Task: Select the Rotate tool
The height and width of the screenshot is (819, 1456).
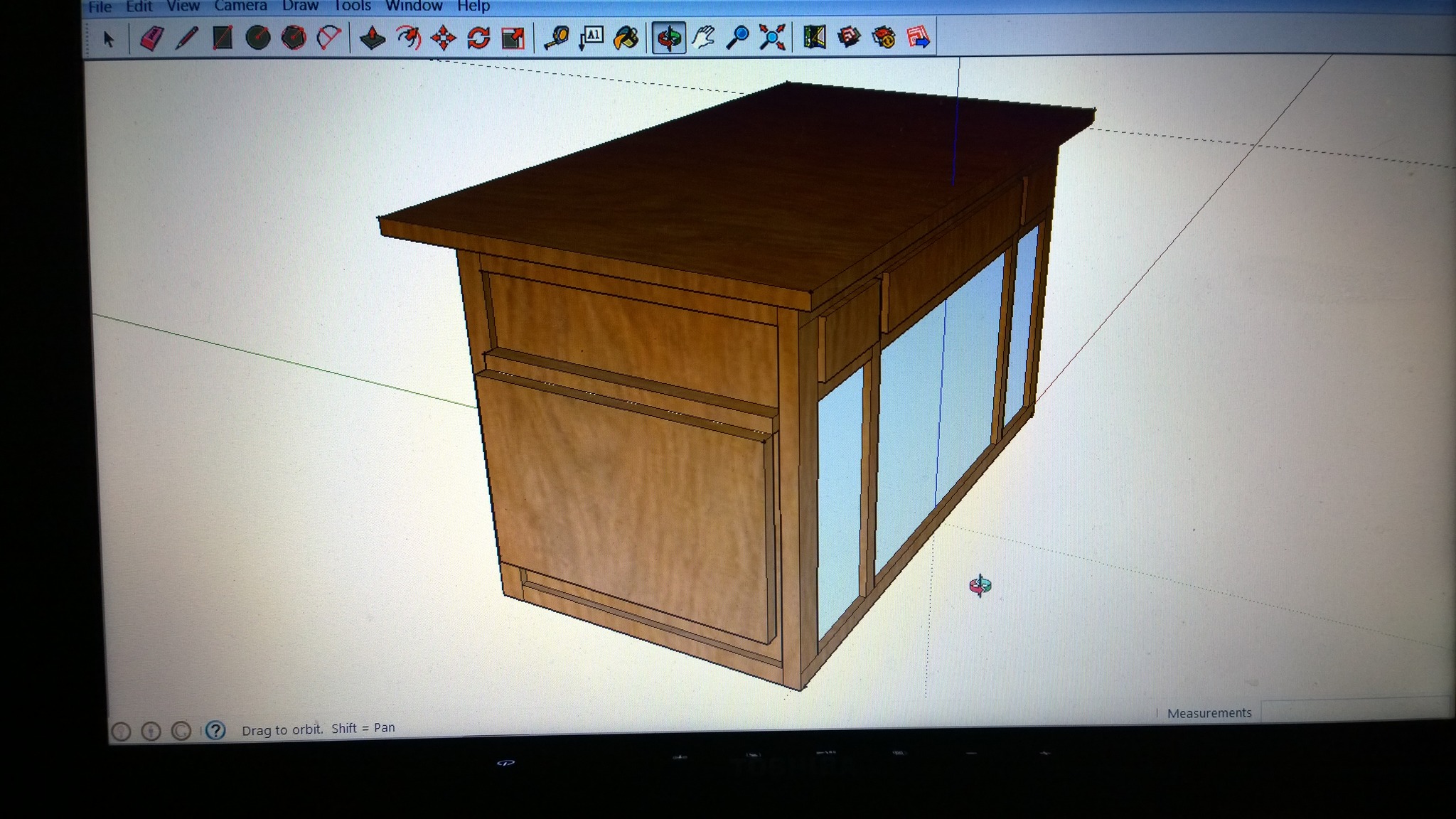Action: tap(478, 38)
